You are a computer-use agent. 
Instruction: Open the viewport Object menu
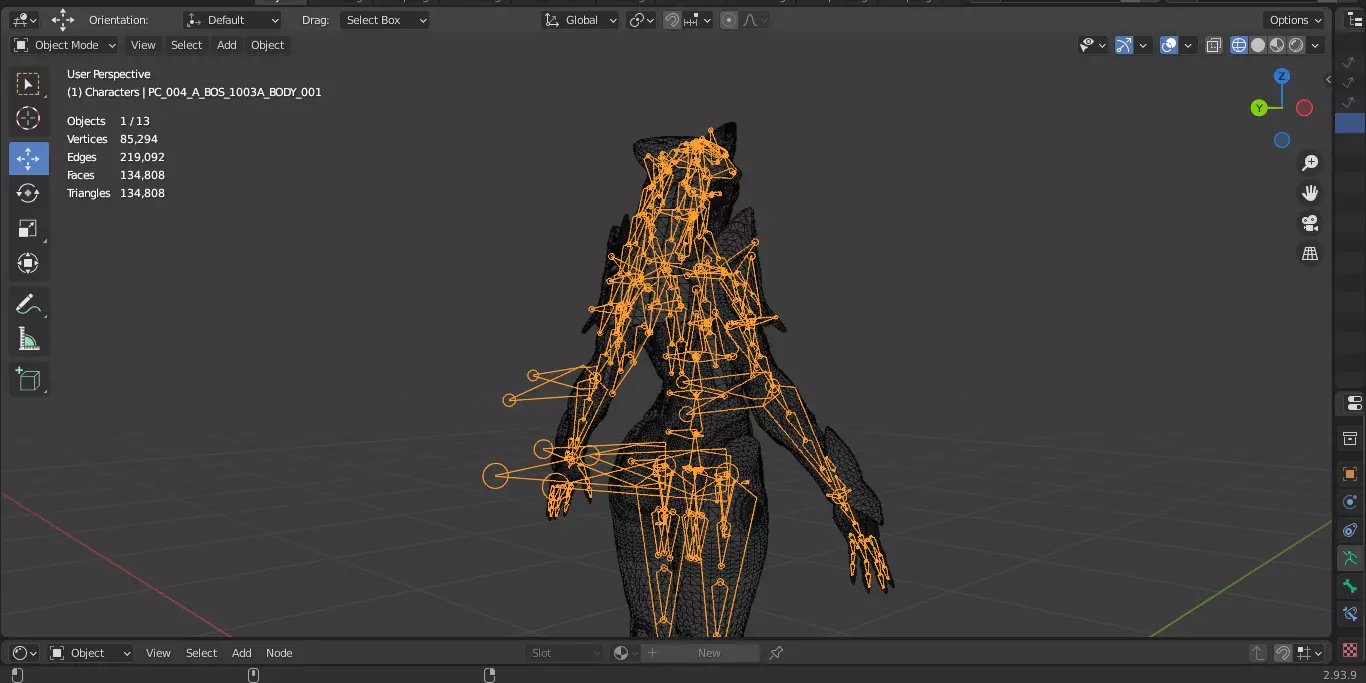[x=267, y=45]
